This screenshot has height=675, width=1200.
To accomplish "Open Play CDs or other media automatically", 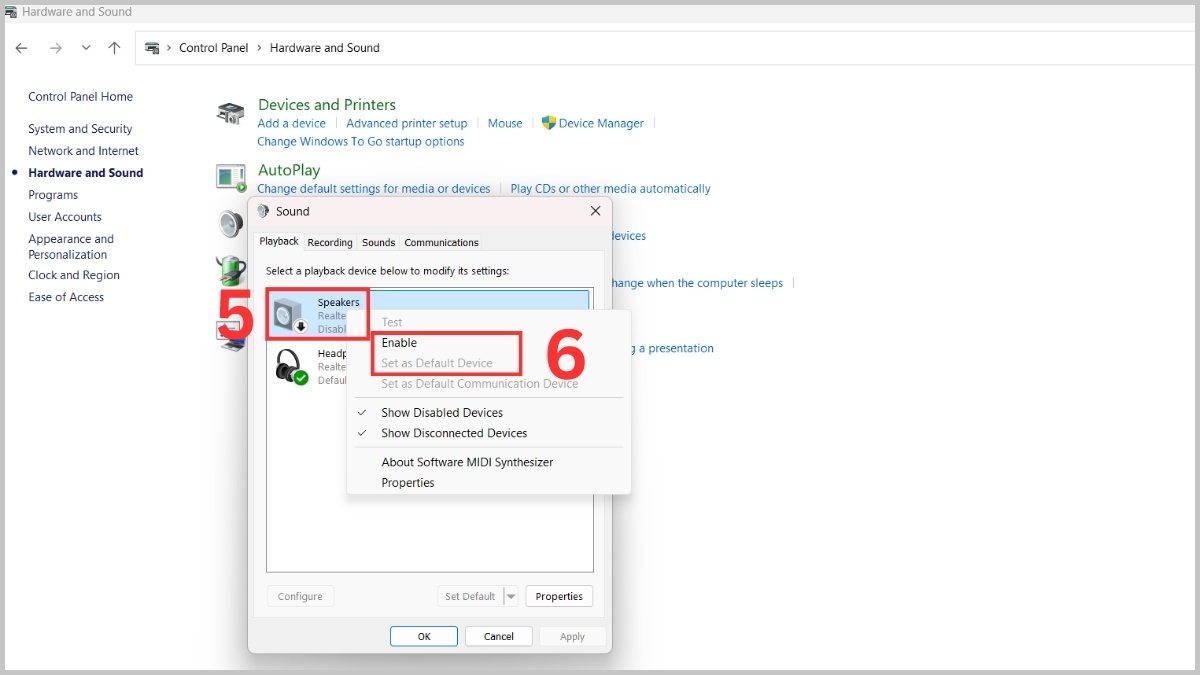I will click(610, 188).
